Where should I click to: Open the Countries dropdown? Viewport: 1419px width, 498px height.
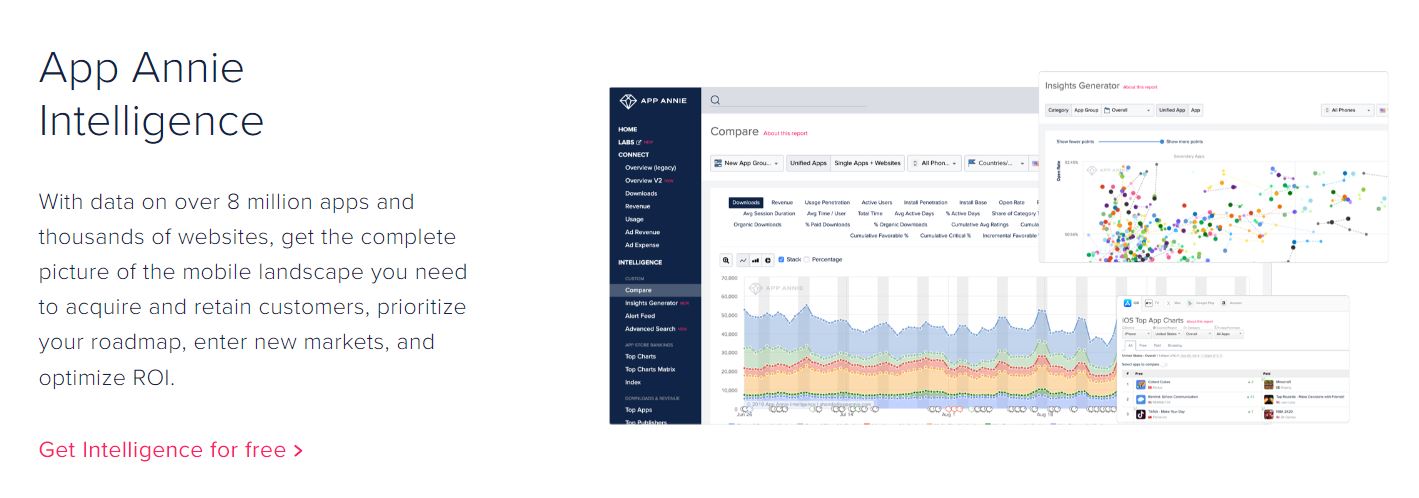996,163
